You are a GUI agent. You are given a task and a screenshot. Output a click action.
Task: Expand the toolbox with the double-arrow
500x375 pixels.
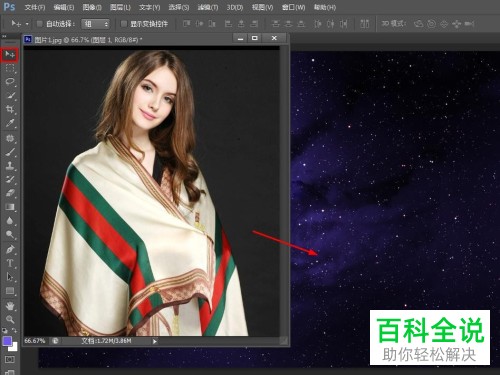[x=4, y=36]
